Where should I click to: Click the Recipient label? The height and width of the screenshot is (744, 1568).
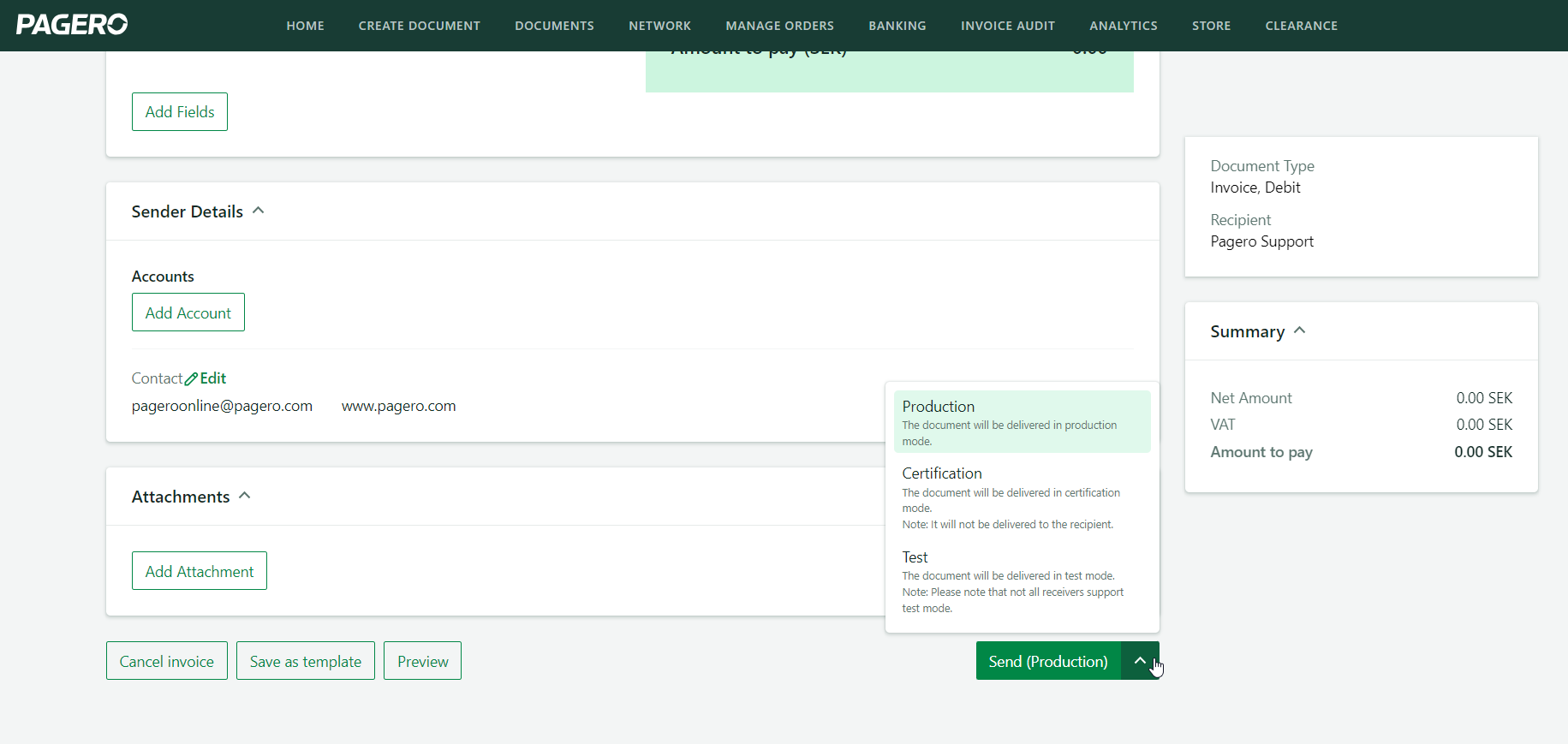point(1240,220)
